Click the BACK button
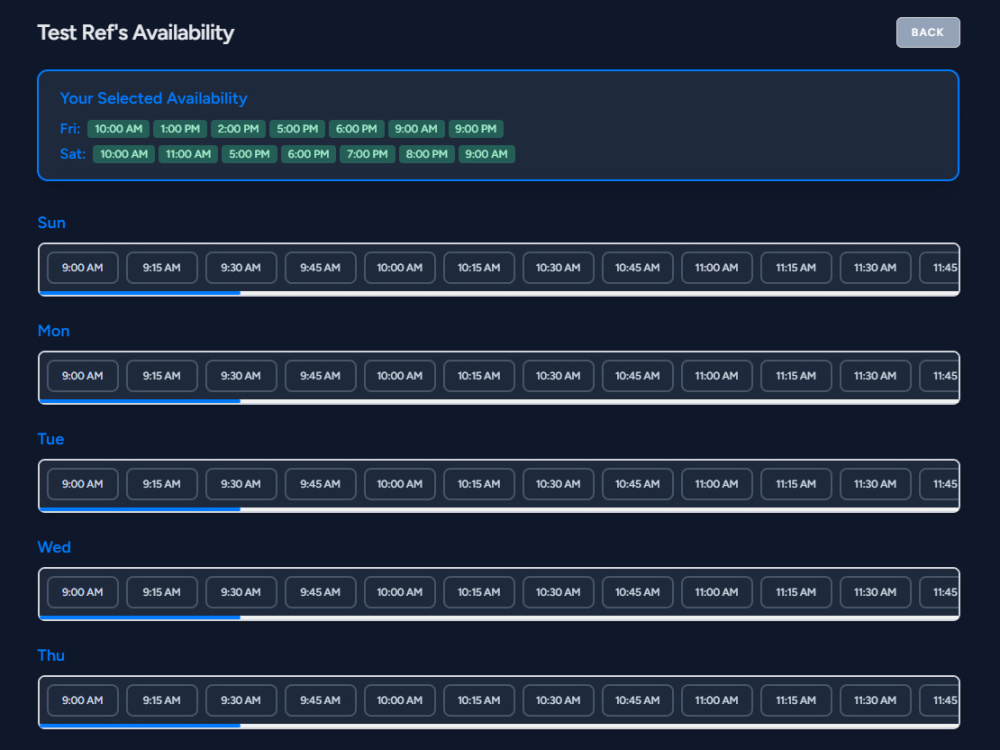This screenshot has height=750, width=1000. (927, 33)
